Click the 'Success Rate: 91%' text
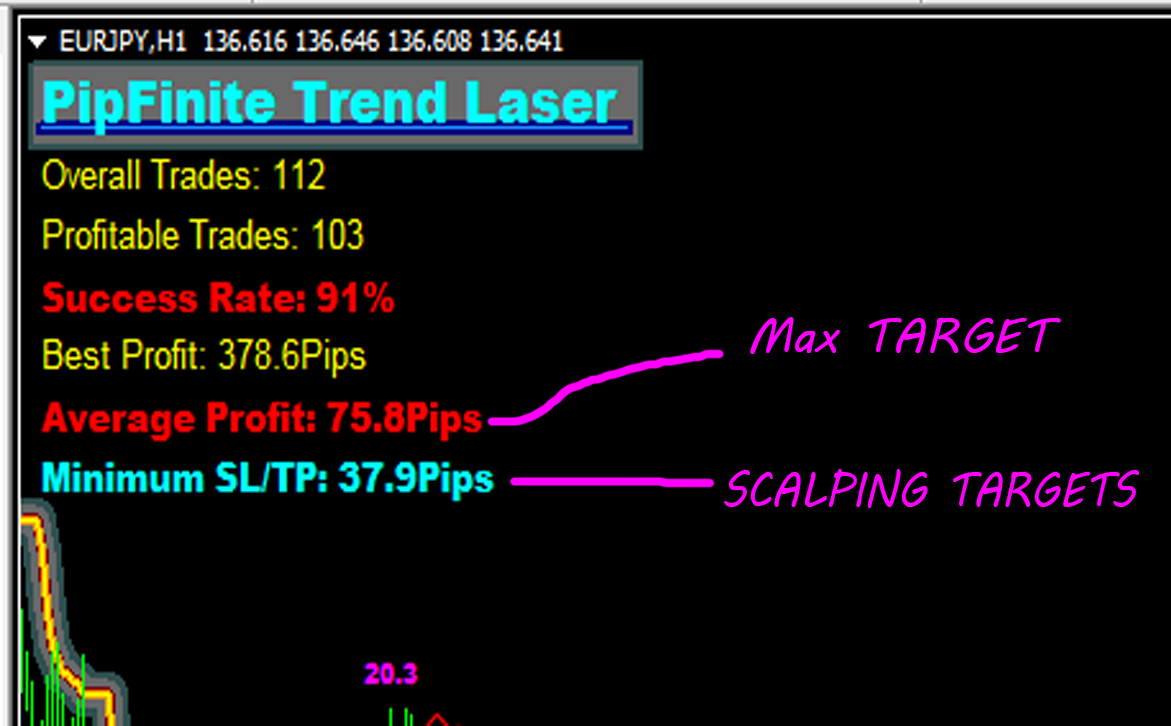 [218, 298]
